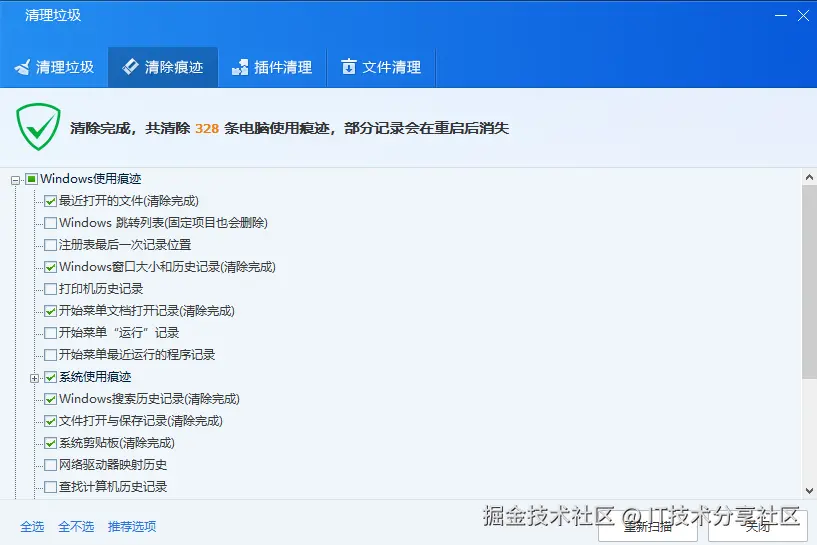The width and height of the screenshot is (817, 545).
Task: Expand the 系统使用痕迹 tree node
Action: click(x=34, y=378)
